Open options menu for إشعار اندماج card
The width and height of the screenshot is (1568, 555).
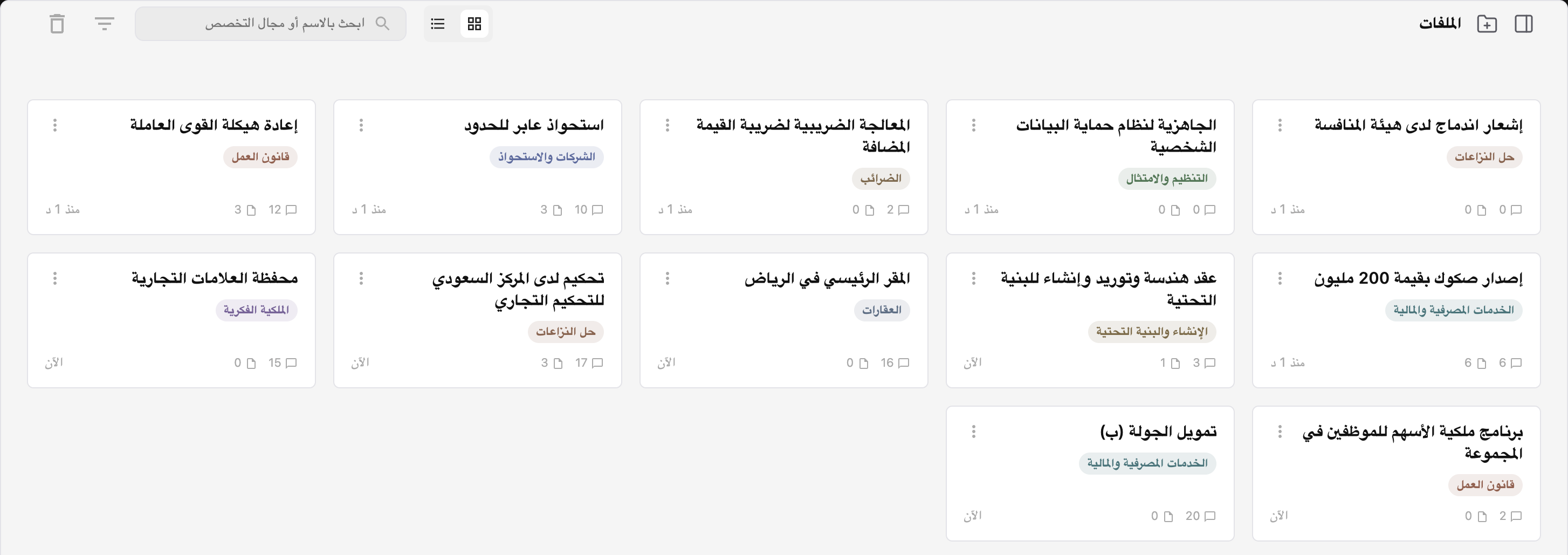tap(1280, 125)
